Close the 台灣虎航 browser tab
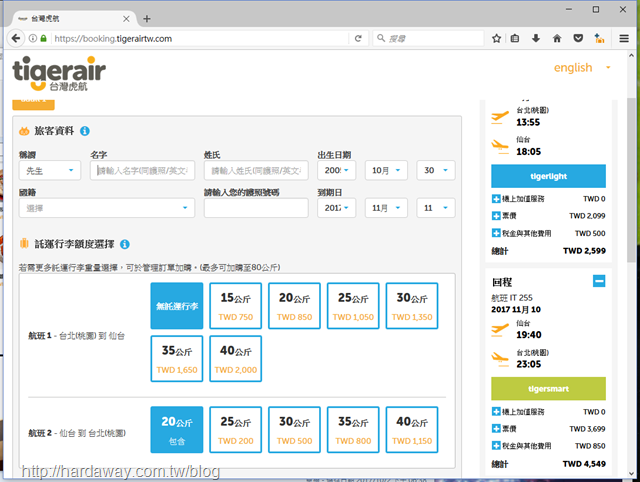The height and width of the screenshot is (482, 640). click(x=127, y=19)
